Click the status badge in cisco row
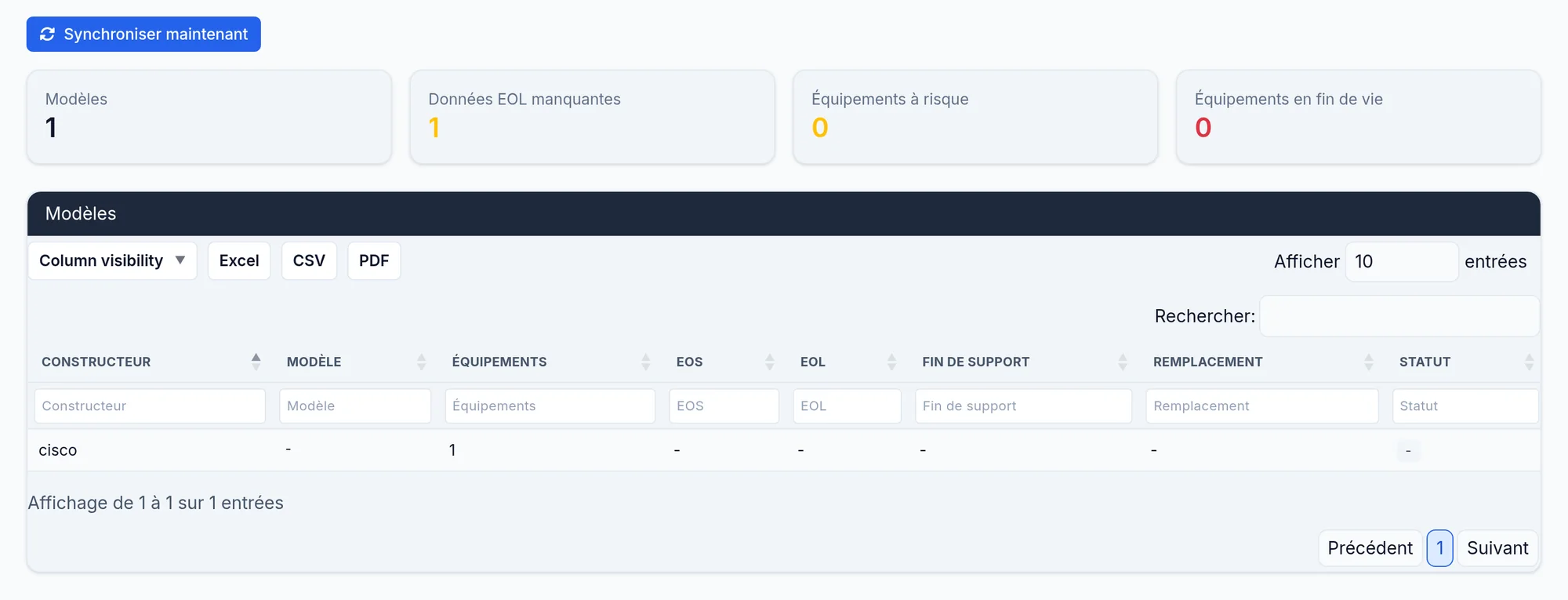Image resolution: width=1568 pixels, height=600 pixels. tap(1408, 451)
